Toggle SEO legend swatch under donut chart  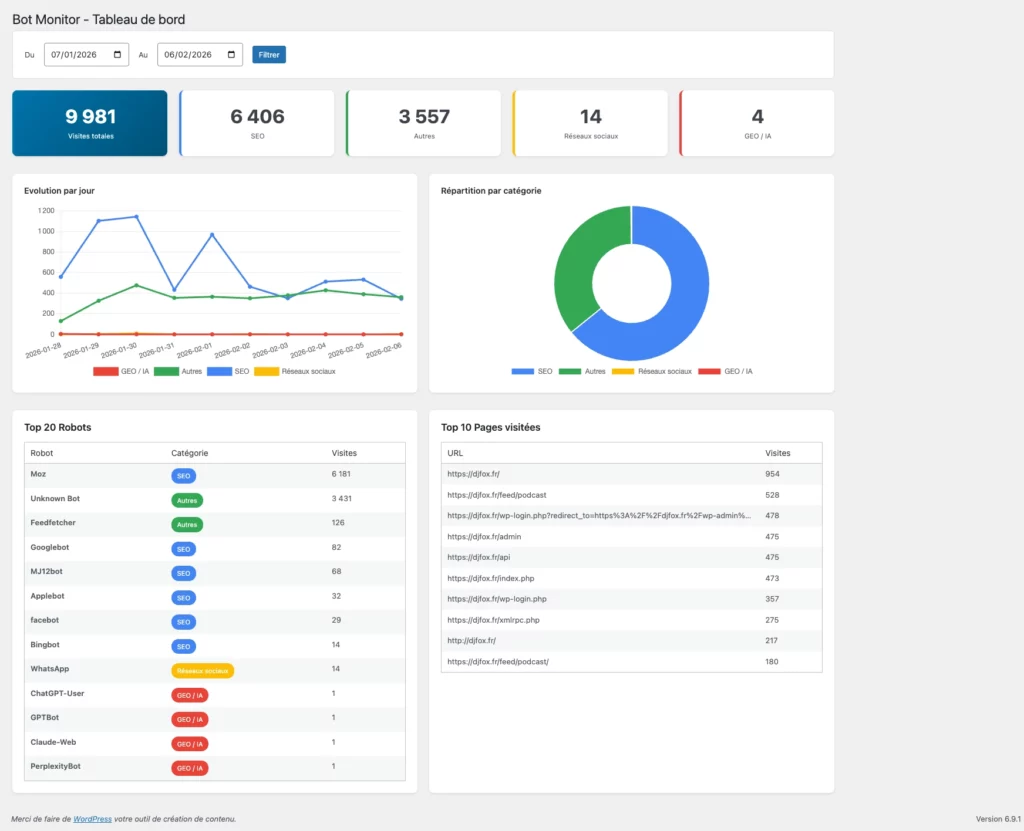point(522,372)
